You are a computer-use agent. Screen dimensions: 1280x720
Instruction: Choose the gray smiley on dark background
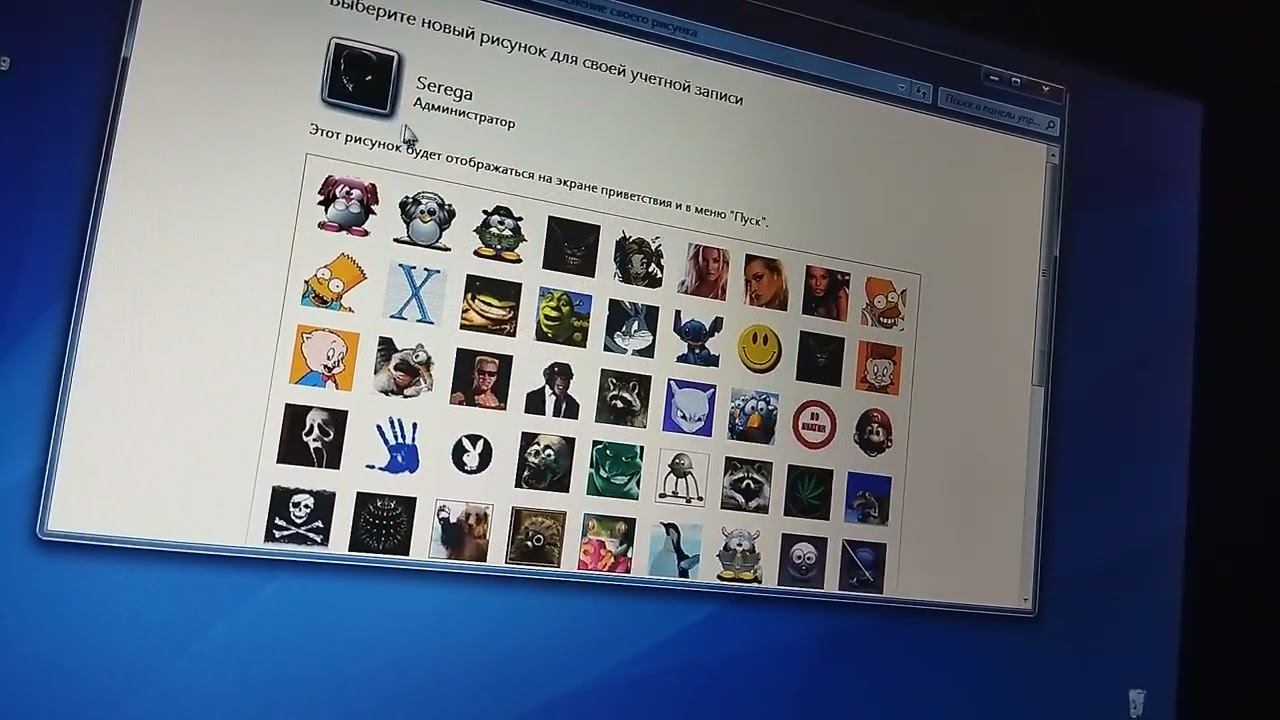tap(802, 561)
